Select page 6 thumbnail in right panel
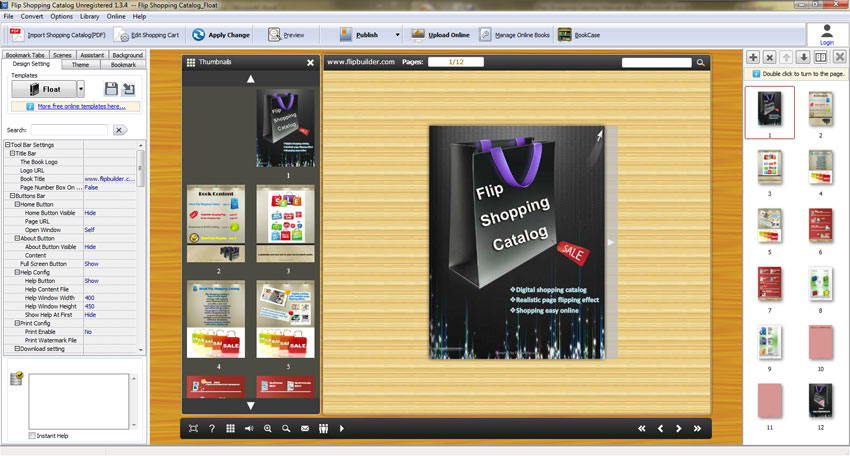Image resolution: width=850 pixels, height=456 pixels. [x=821, y=225]
